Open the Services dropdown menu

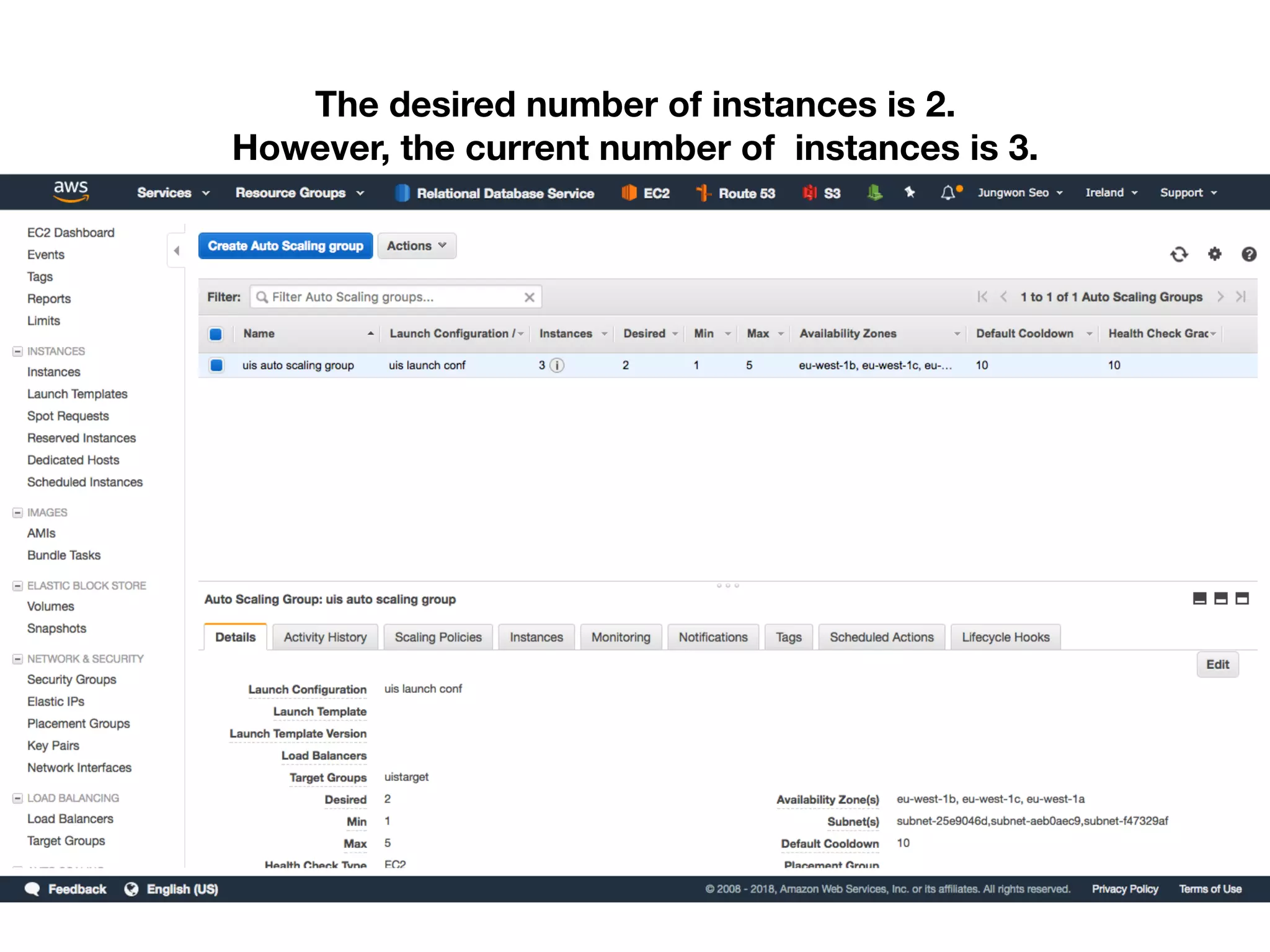[x=173, y=193]
